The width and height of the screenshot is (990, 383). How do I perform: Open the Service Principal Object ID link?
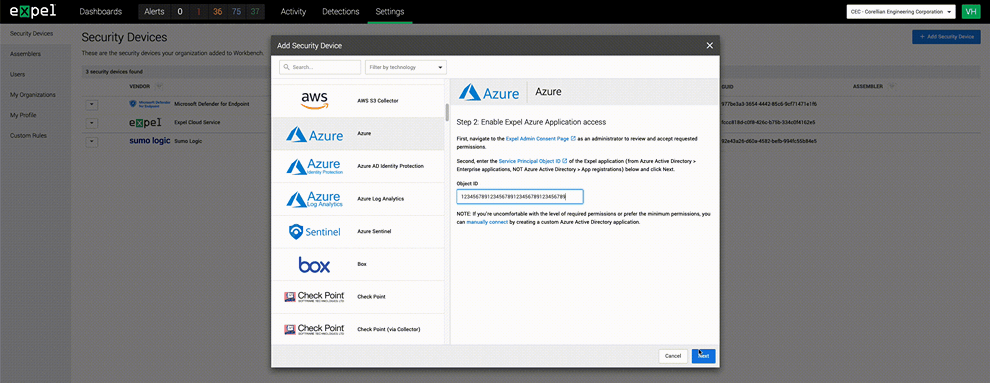coord(533,162)
